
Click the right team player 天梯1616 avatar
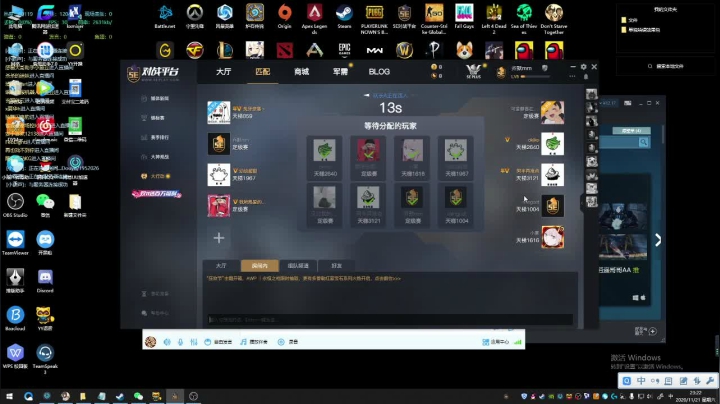(x=552, y=237)
